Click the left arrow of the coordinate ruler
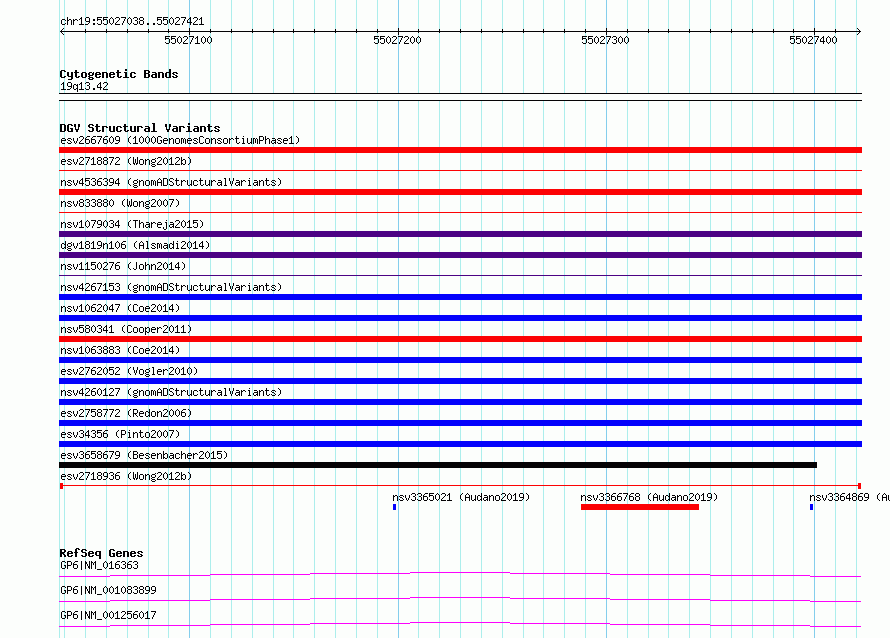Viewport: 890px width, 638px height. point(62,31)
